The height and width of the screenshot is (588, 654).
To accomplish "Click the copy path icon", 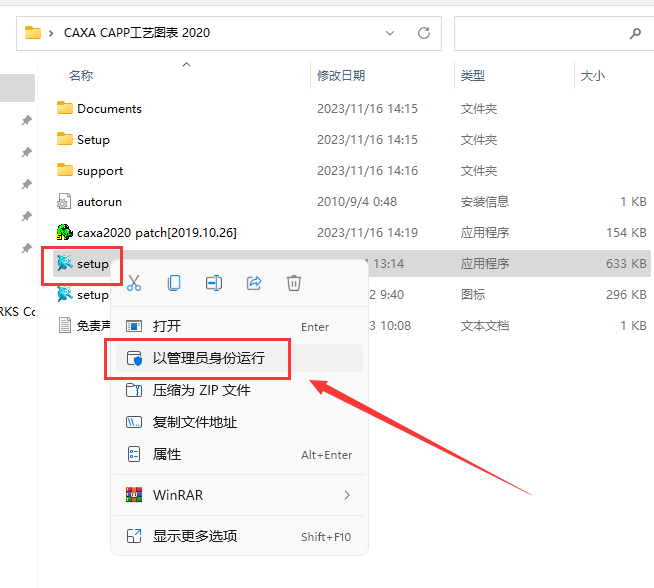I will 134,422.
